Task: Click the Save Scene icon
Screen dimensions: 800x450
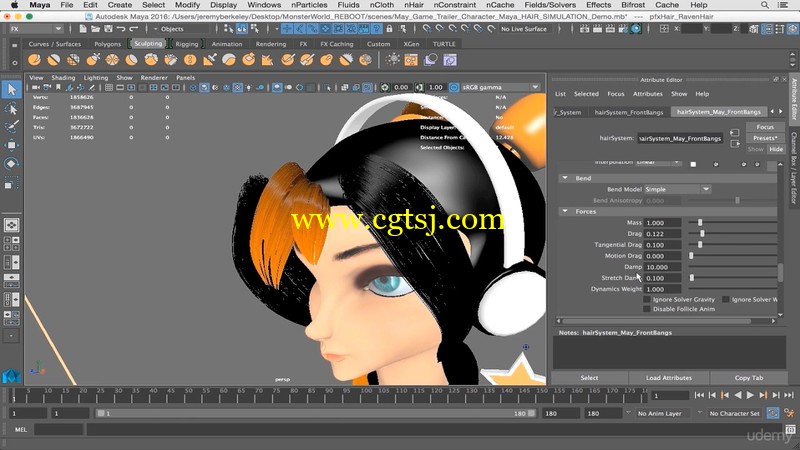Action: 108,29
